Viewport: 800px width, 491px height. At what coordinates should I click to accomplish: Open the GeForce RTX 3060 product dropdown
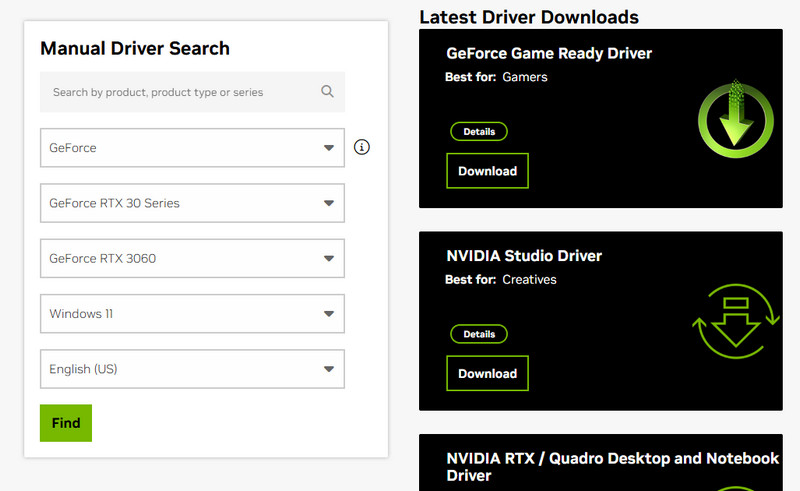(x=192, y=258)
